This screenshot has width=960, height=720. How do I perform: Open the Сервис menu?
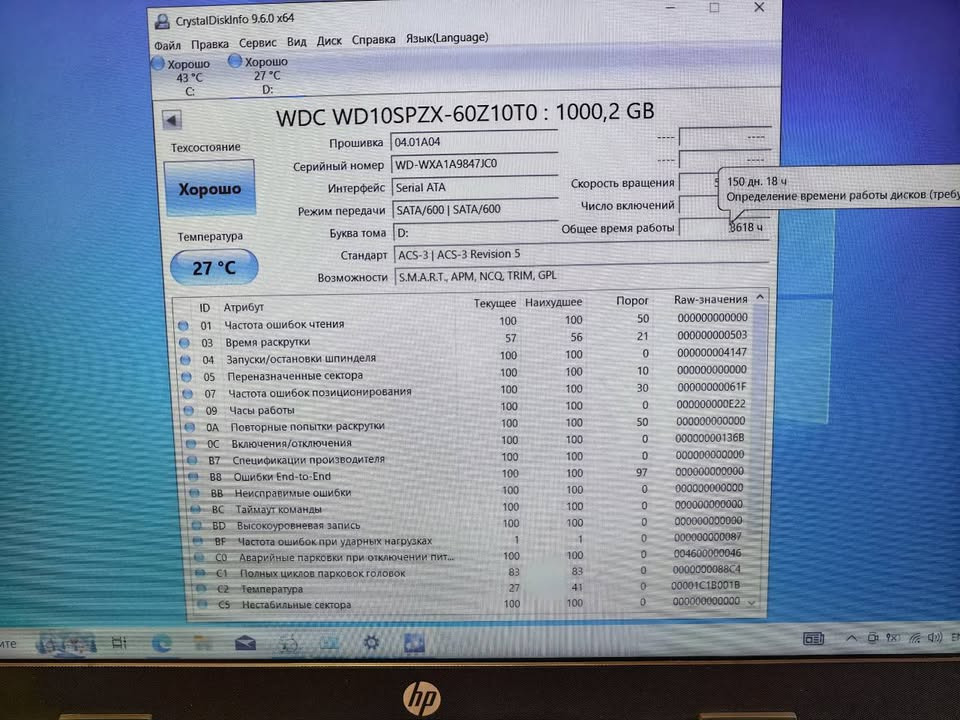tap(258, 43)
